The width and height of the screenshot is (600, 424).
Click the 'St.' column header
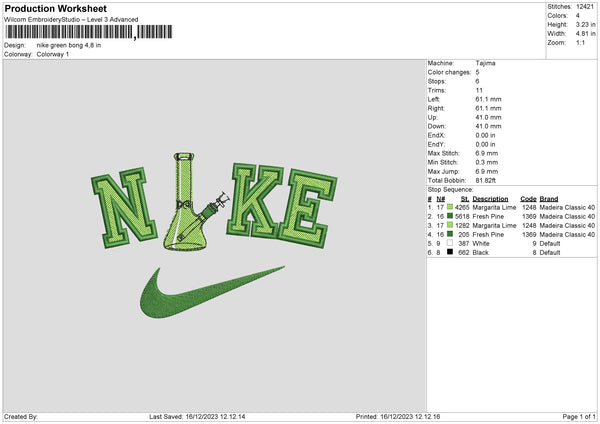(x=465, y=199)
